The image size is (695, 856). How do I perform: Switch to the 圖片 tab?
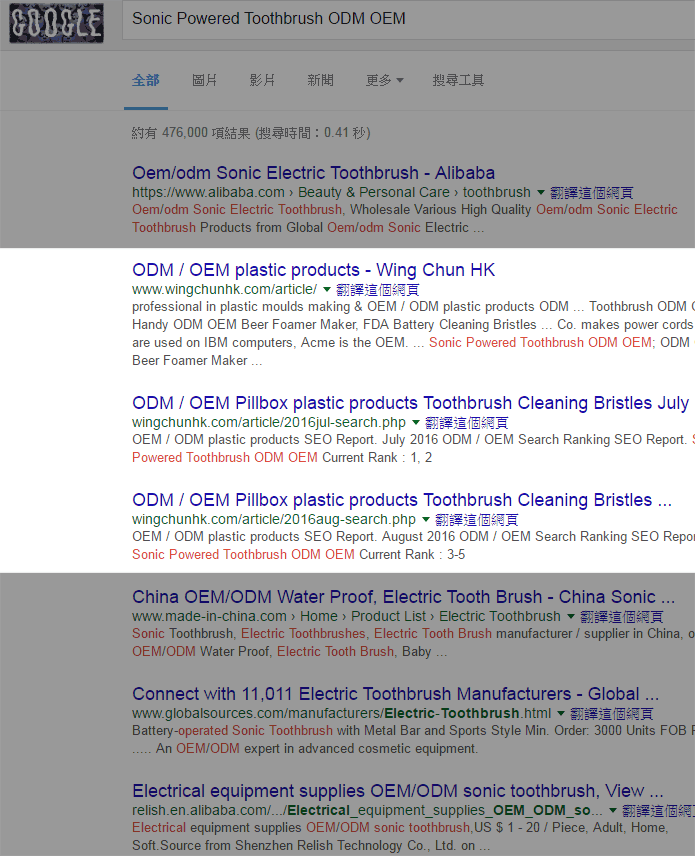point(205,80)
